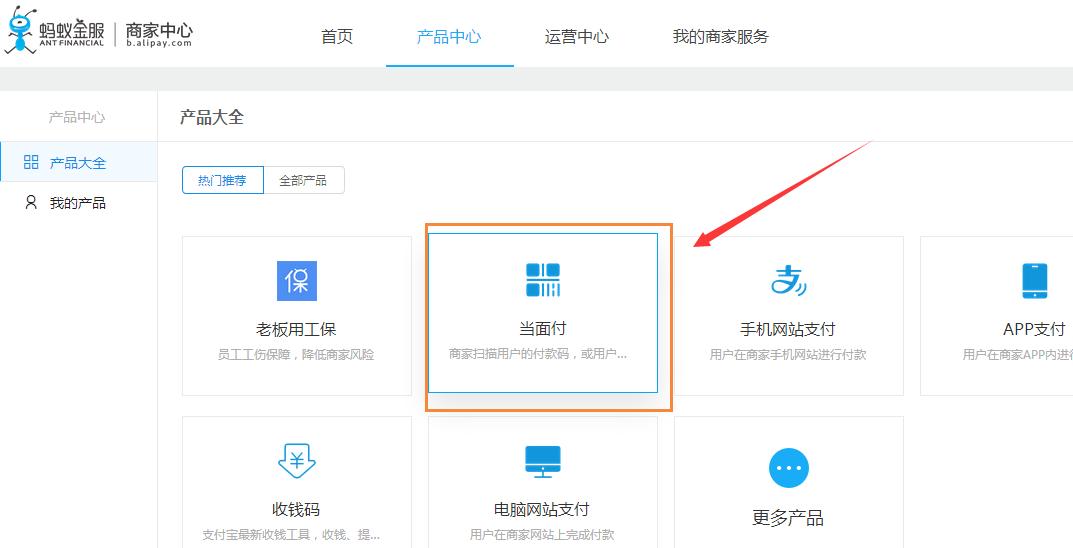Image resolution: width=1073 pixels, height=548 pixels.
Task: Click the 我的产品 person icon in sidebar
Action: [31, 203]
